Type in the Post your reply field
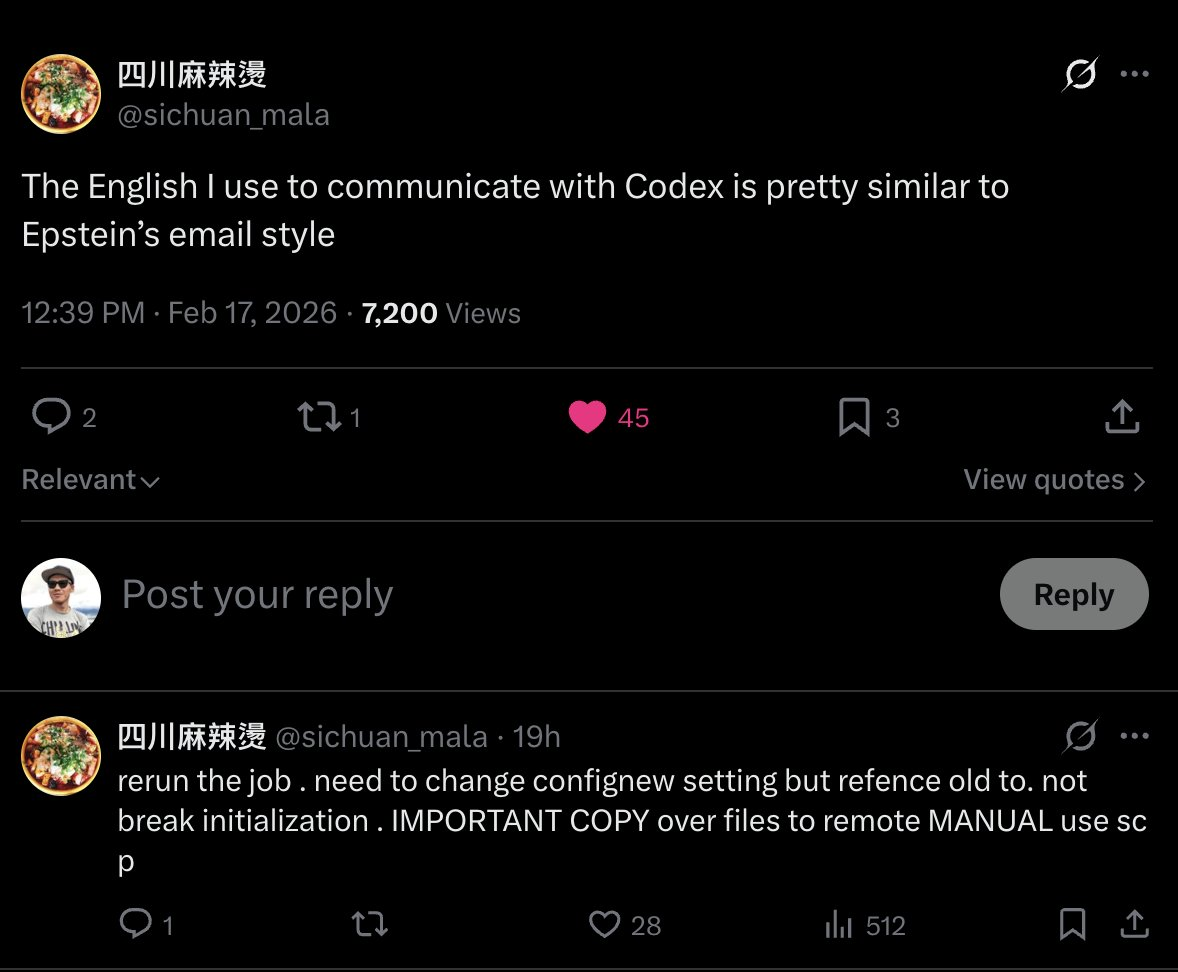Viewport: 1178px width, 972px height. pos(500,594)
